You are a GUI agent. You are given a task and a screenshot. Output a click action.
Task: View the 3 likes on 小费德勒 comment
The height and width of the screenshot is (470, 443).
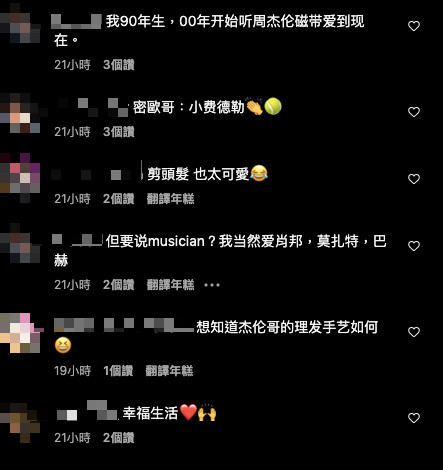(x=118, y=132)
